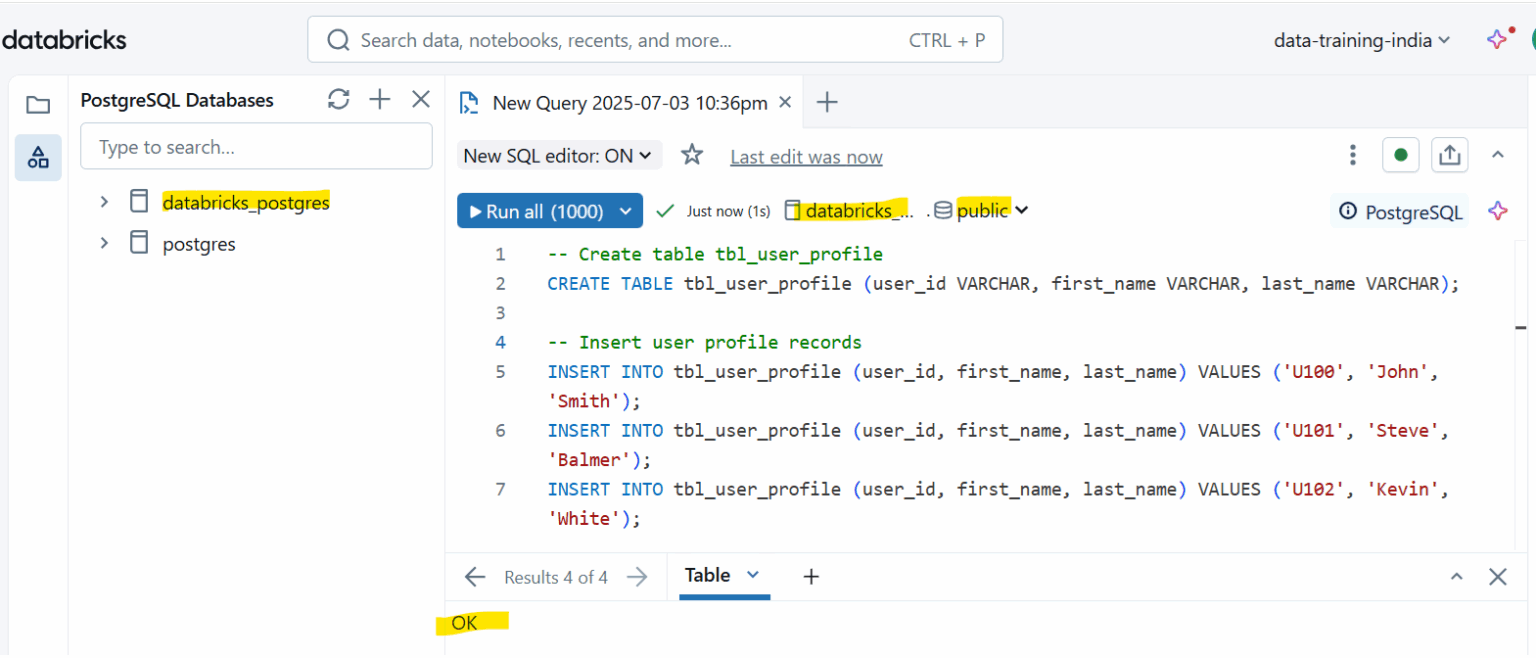This screenshot has height=658, width=1536.
Task: Star the current query as favorite
Action: coord(691,156)
